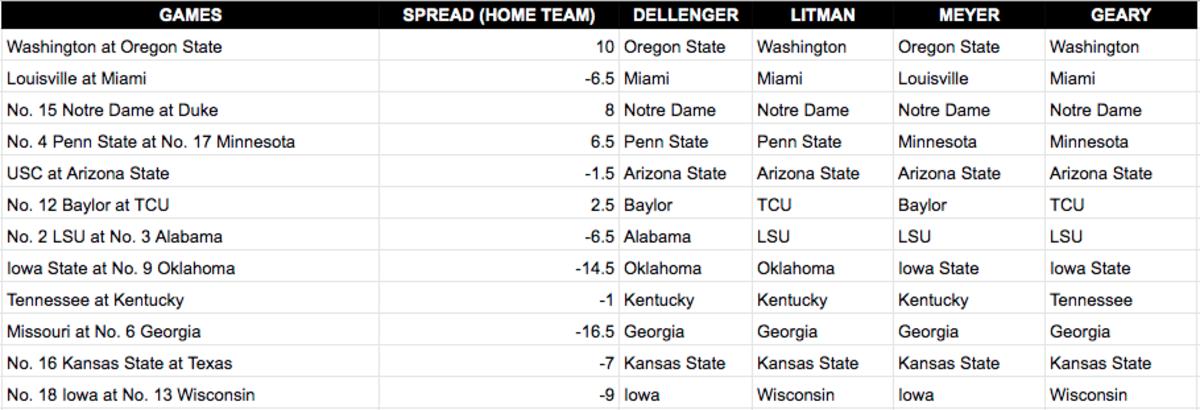Click the SPREAD (HOME TEAM) header cell
1200x410 pixels.
pyautogui.click(x=499, y=15)
